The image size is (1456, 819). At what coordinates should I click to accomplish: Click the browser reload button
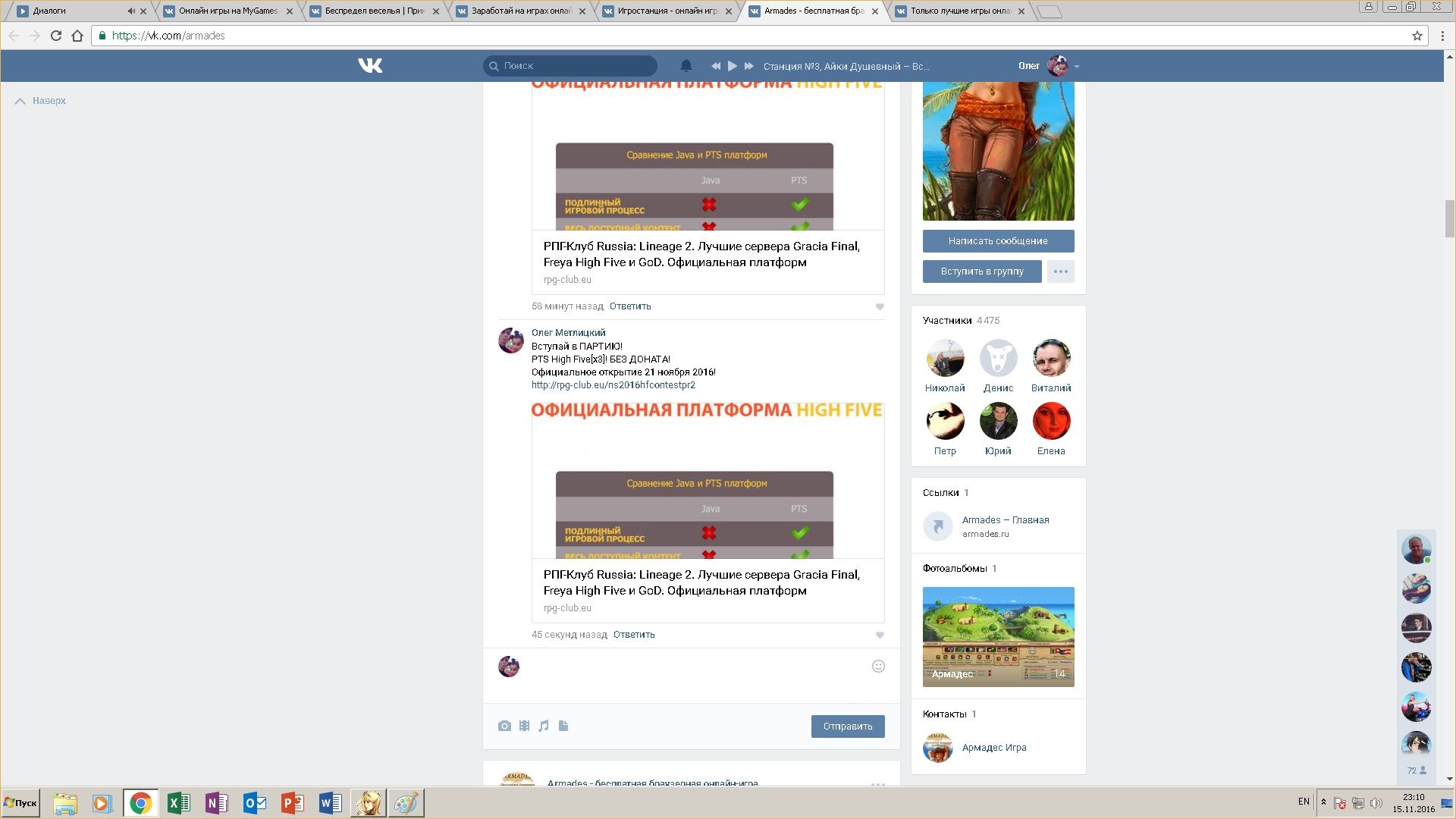56,36
